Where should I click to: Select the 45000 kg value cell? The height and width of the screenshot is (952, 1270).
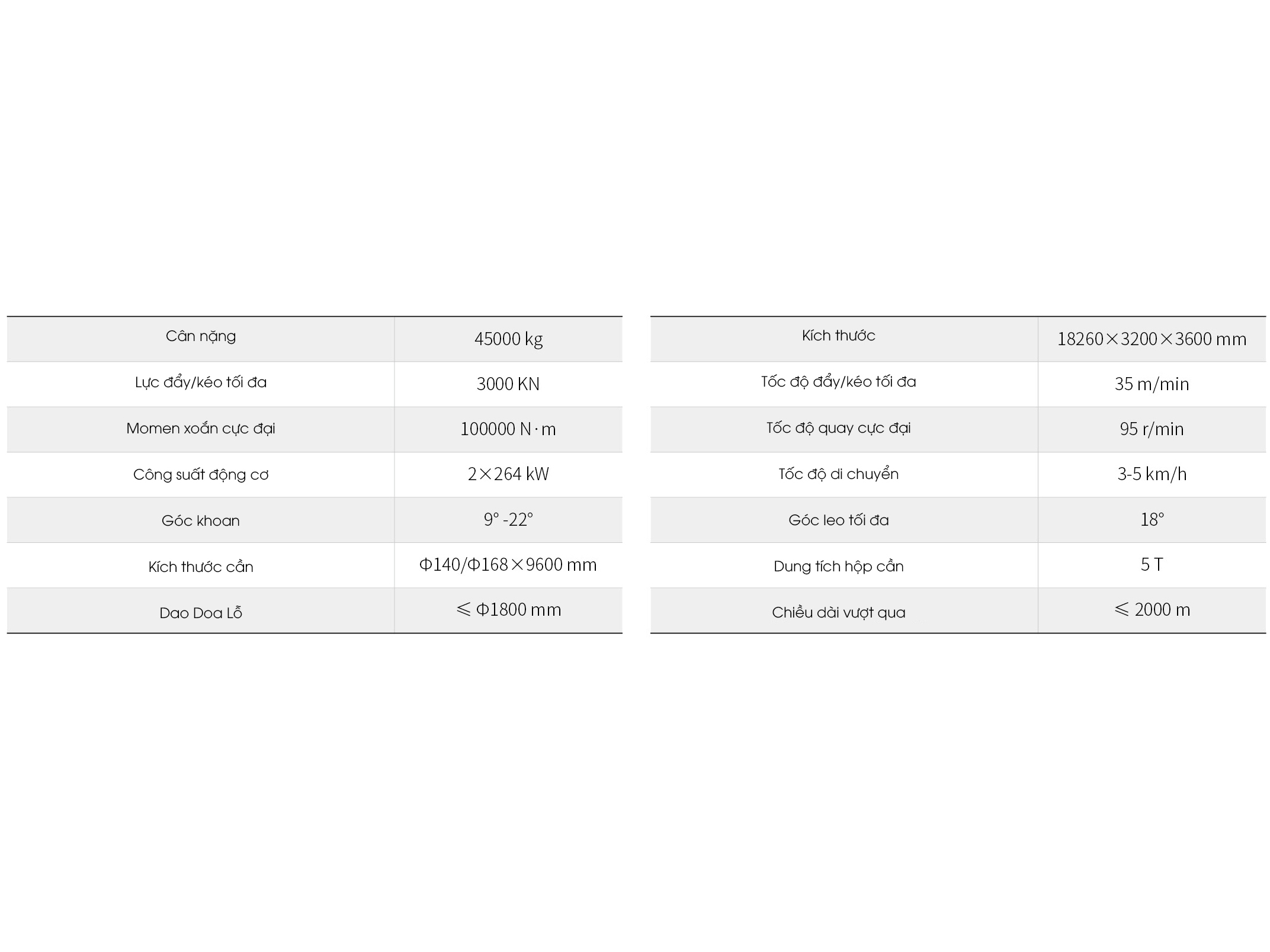(508, 339)
